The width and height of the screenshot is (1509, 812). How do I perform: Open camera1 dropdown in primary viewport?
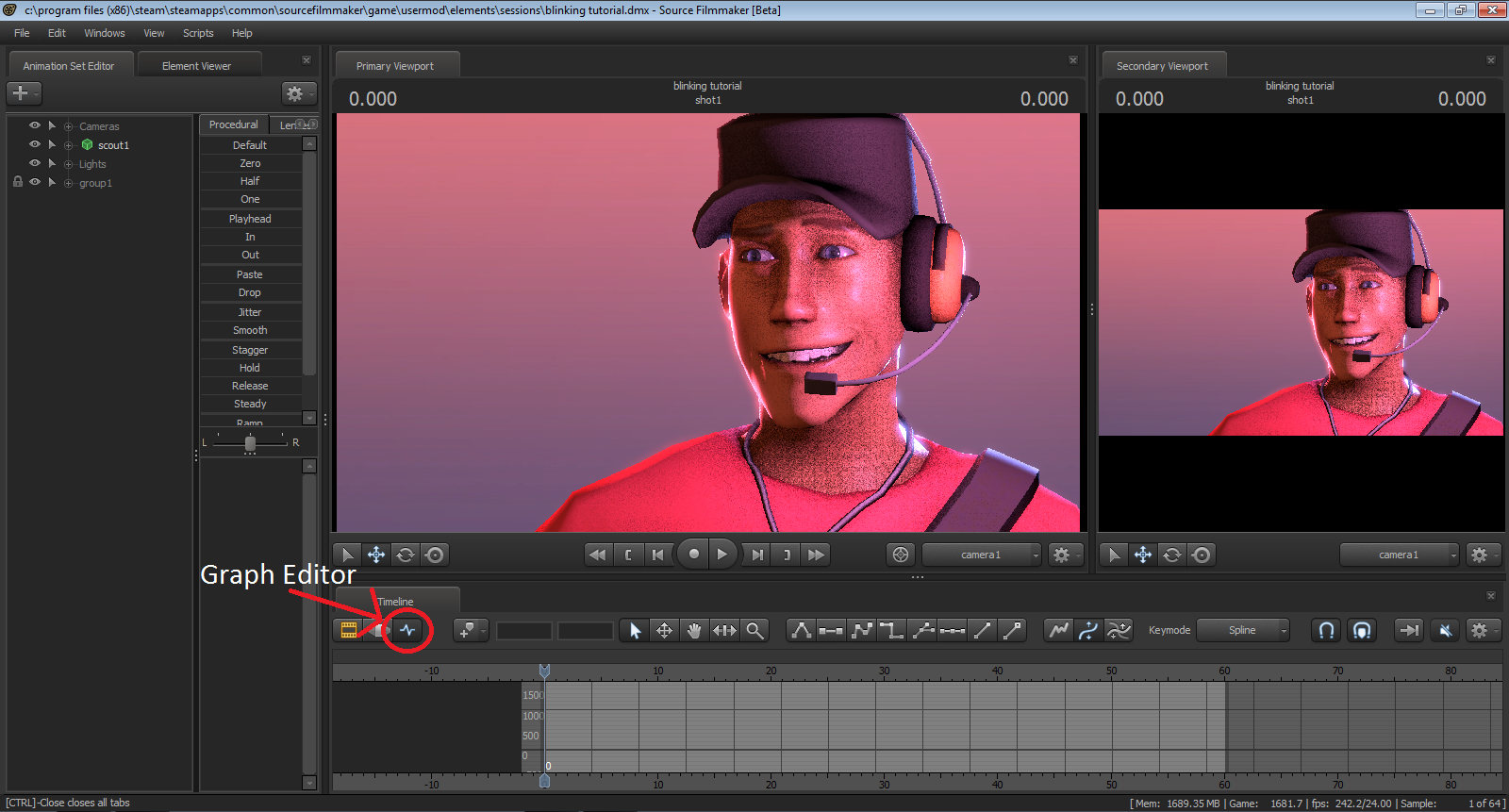coord(982,555)
